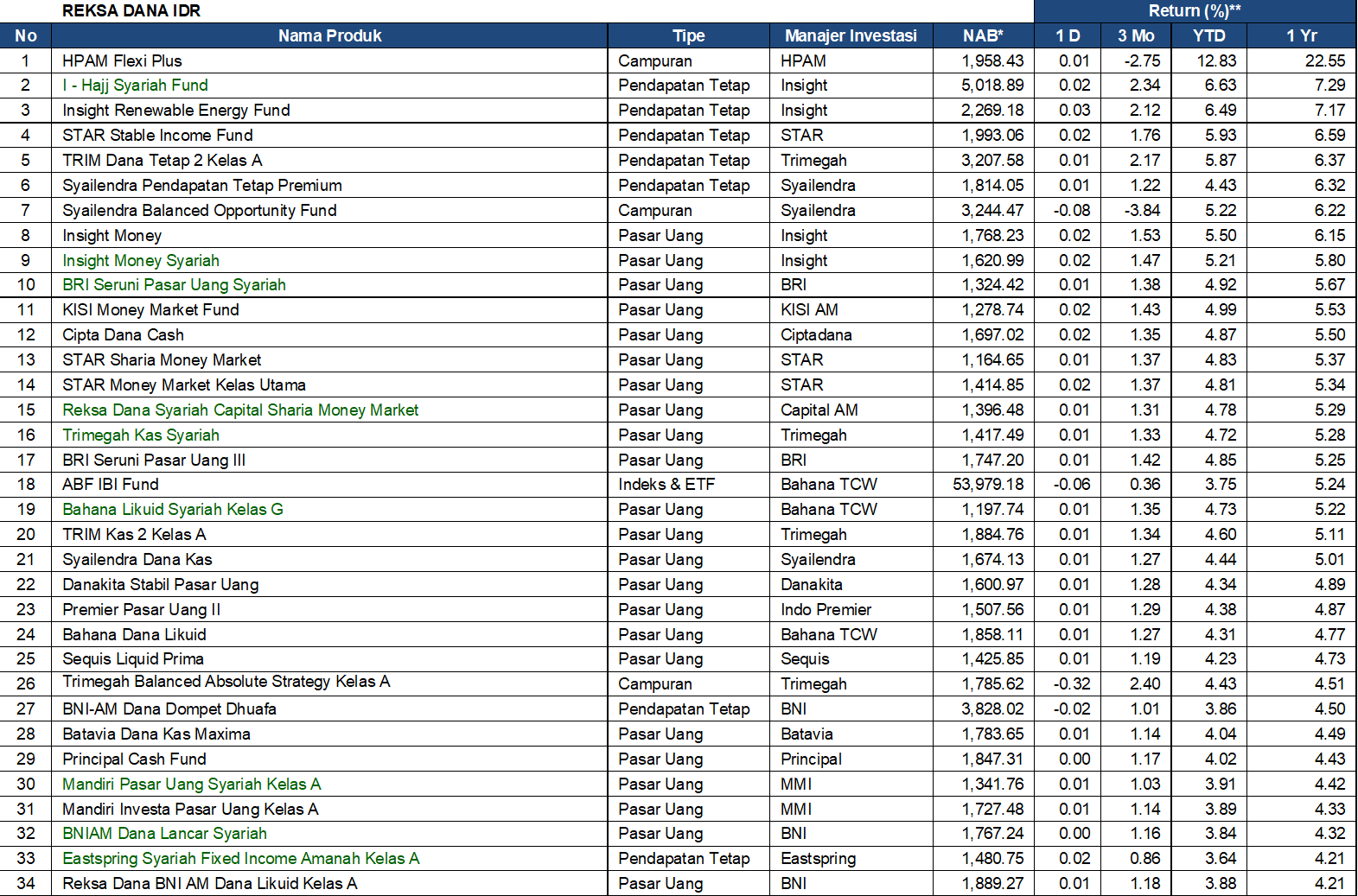This screenshot has width=1358, height=896.
Task: Click 'Danakita Stabil Pasar Uang' product
Action: click(x=161, y=584)
